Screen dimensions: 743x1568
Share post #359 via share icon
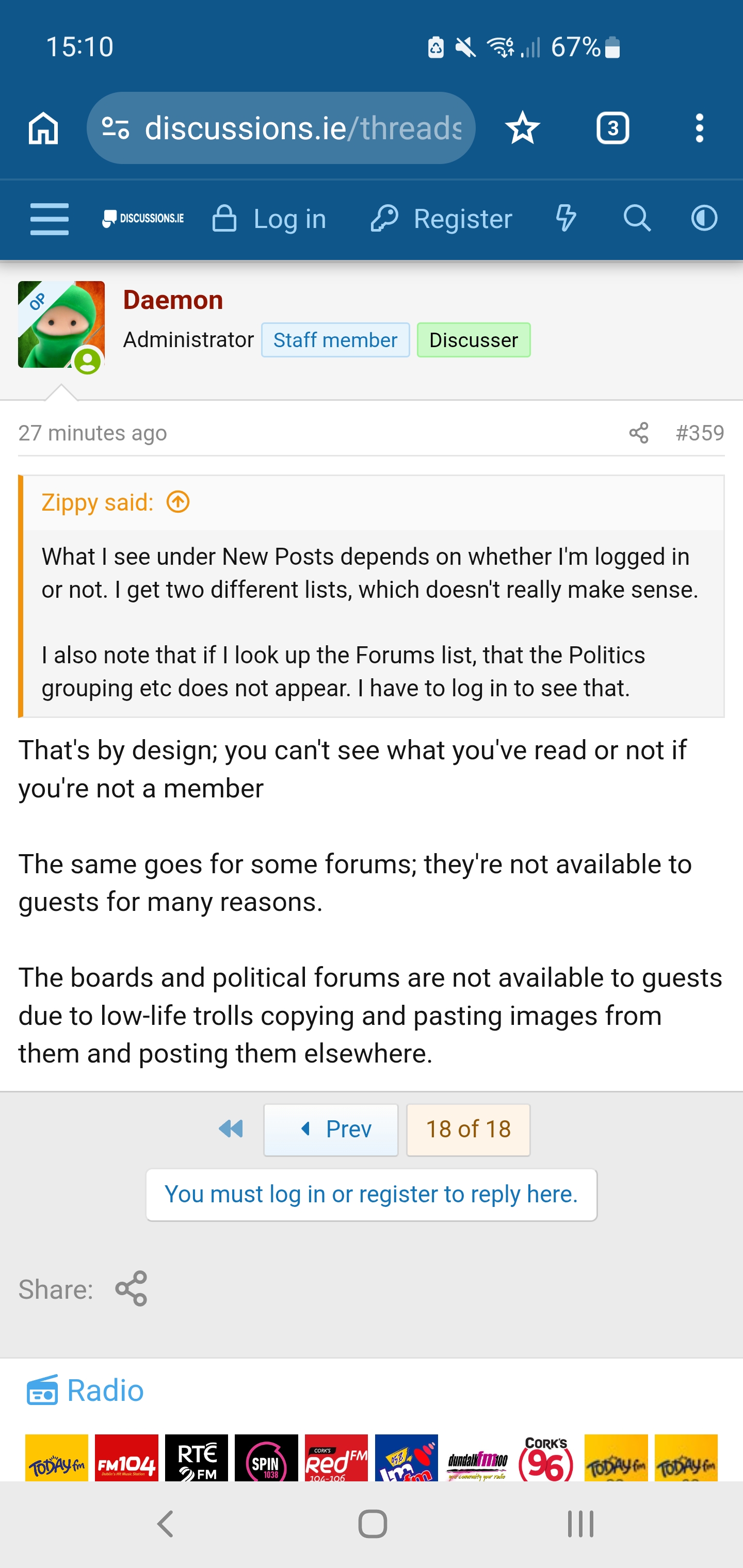click(x=638, y=433)
